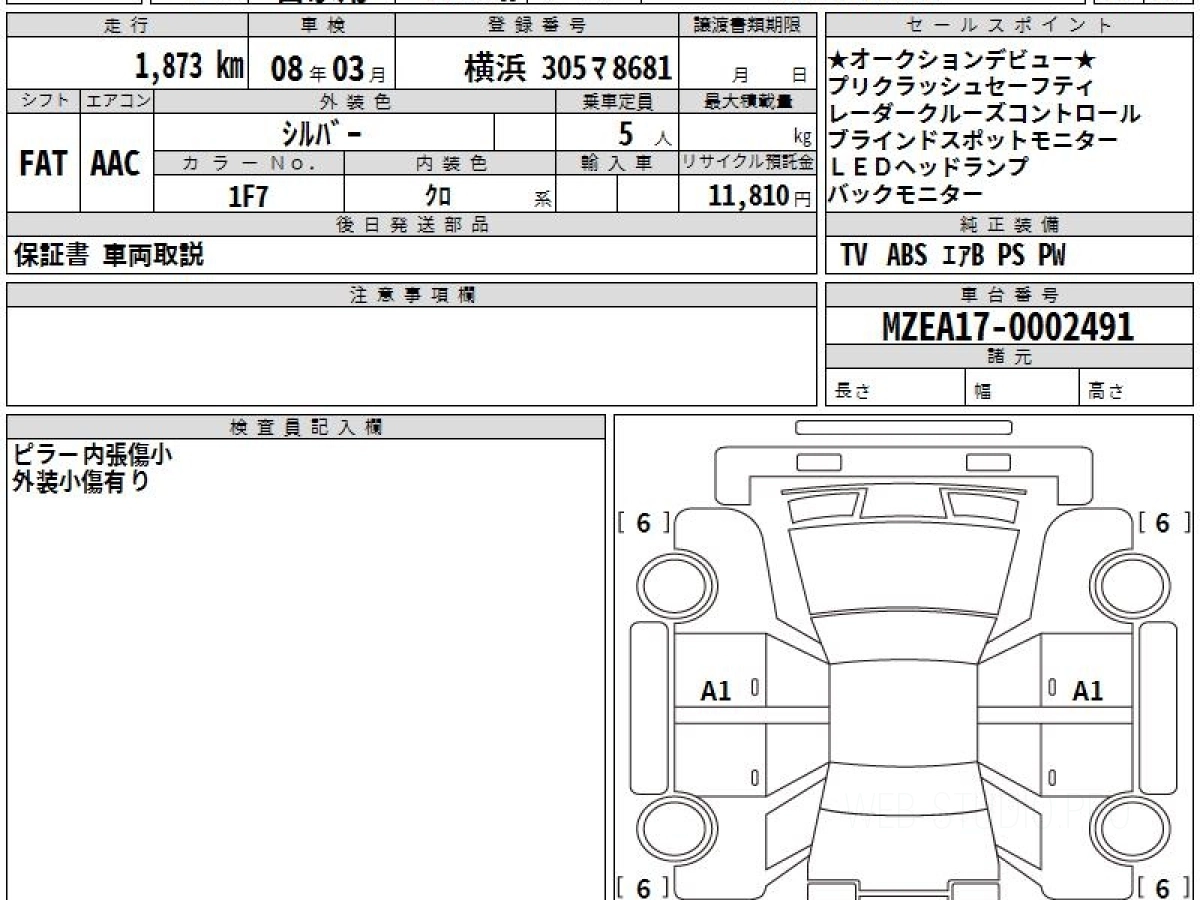Click the [6] mark at the diagram's bottom-left
Screen dimensions: 1200x900
643,887
